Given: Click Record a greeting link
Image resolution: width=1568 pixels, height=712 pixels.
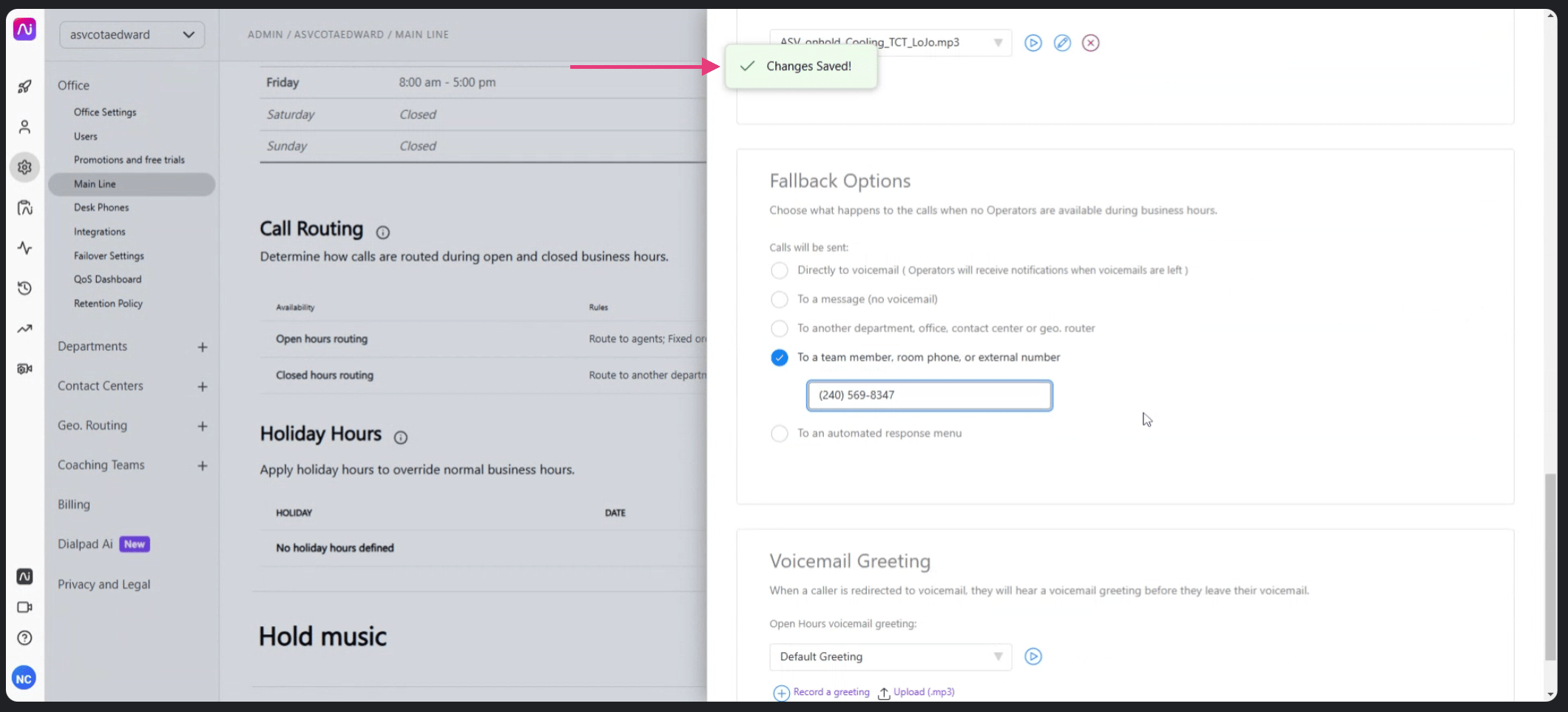Looking at the screenshot, I should tap(831, 692).
